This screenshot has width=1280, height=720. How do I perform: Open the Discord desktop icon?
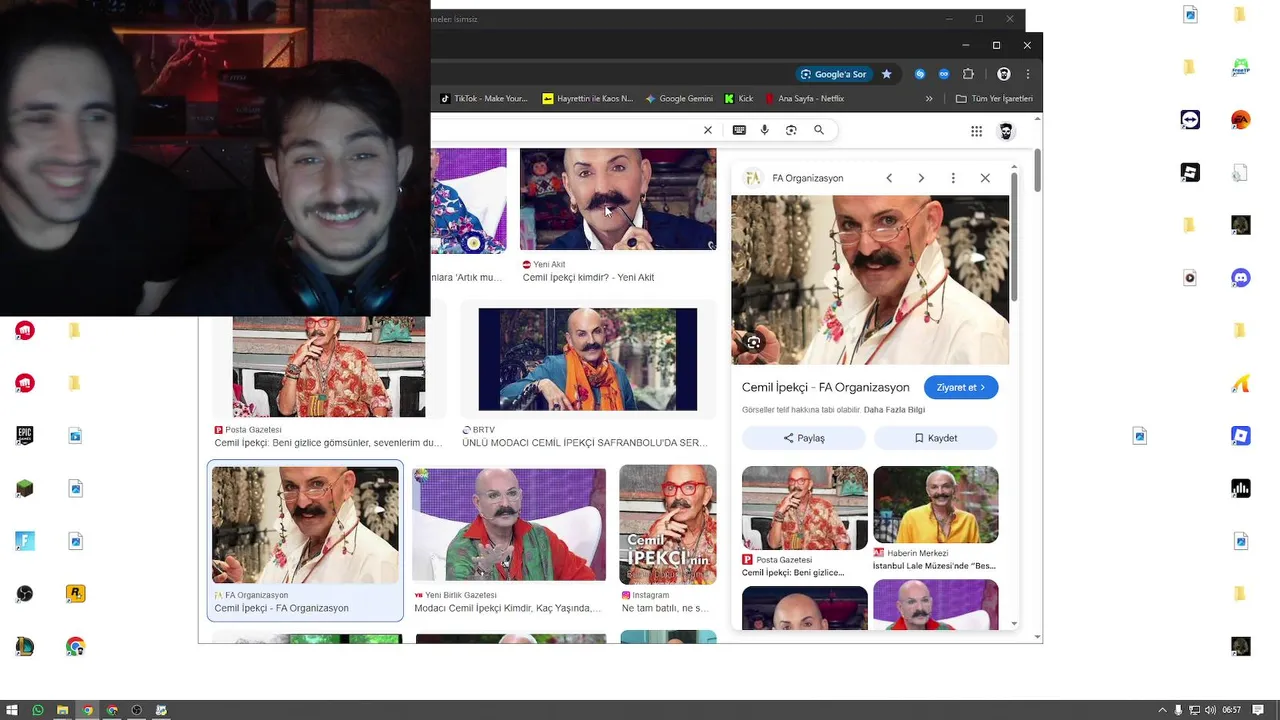click(x=1241, y=278)
